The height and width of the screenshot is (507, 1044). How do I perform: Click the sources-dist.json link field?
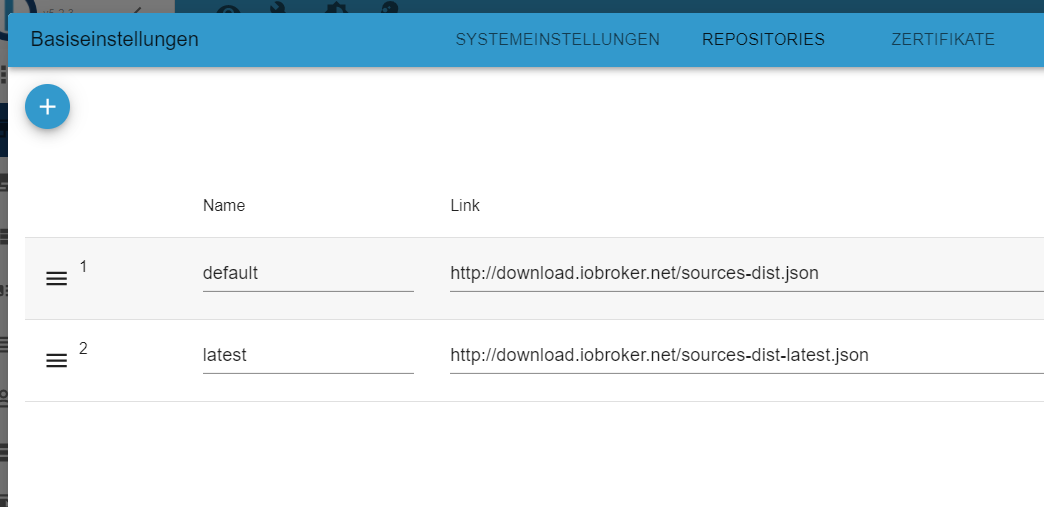[745, 273]
